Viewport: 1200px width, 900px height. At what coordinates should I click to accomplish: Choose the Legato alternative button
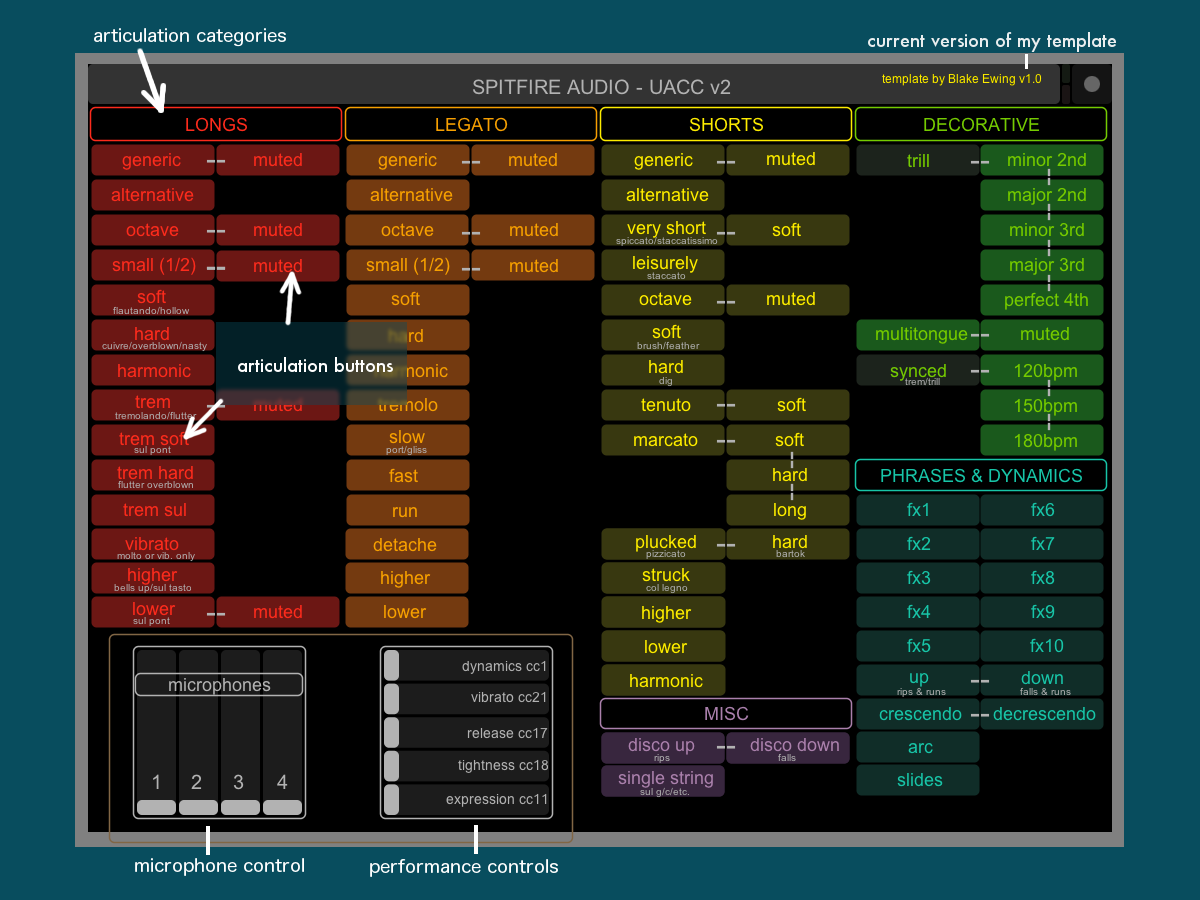pyautogui.click(x=407, y=195)
